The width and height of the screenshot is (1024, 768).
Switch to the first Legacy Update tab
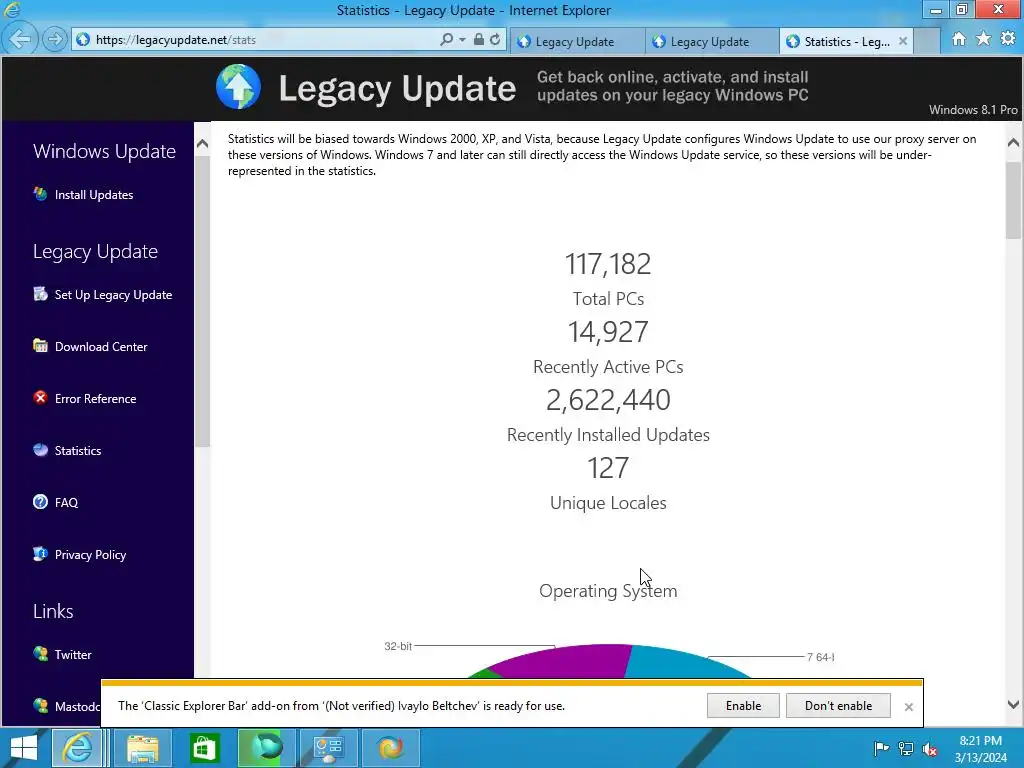[x=577, y=42]
